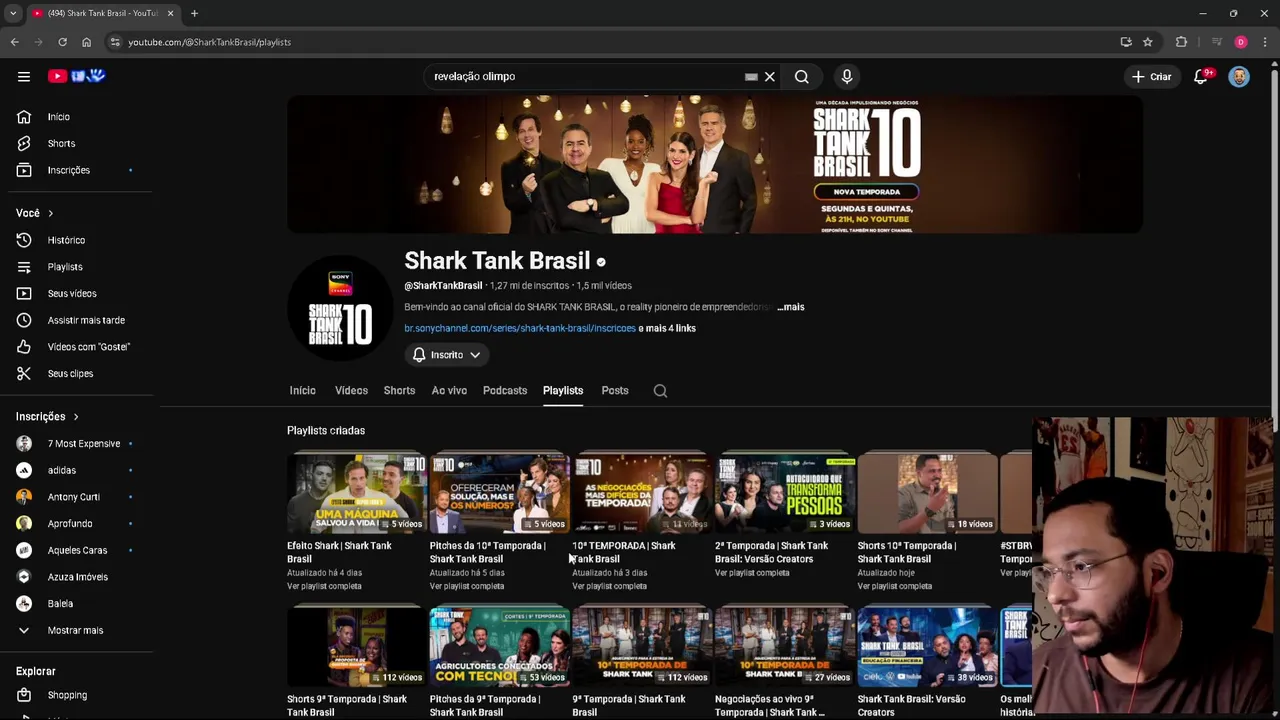Expand Mostrar mais subscriptions
This screenshot has height=720, width=1280.
[x=77, y=630]
